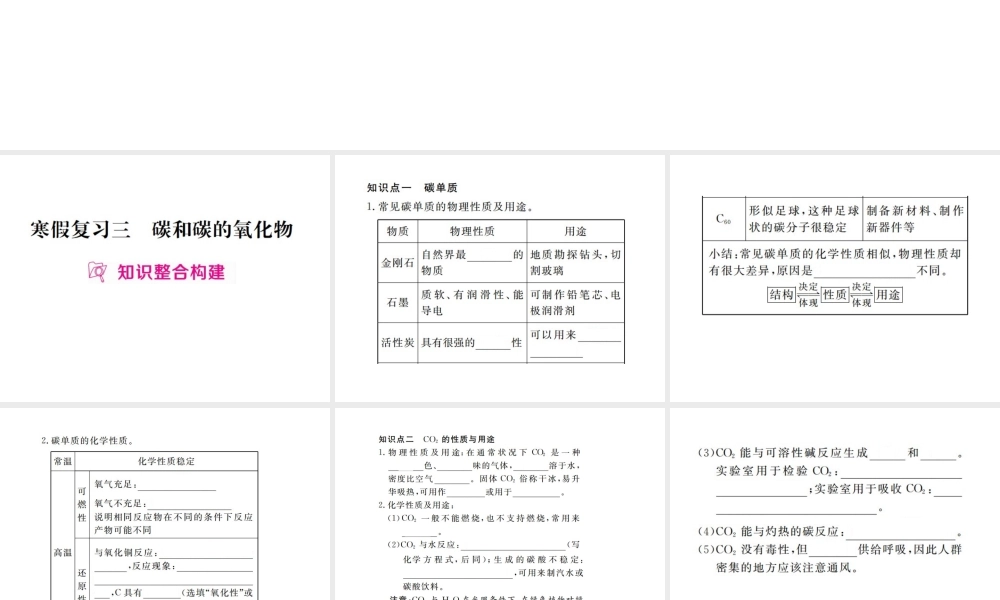Click the cell '地质勘探钻头,切割玻璃'
Viewport: 1000px width, 600px height.
click(x=575, y=262)
